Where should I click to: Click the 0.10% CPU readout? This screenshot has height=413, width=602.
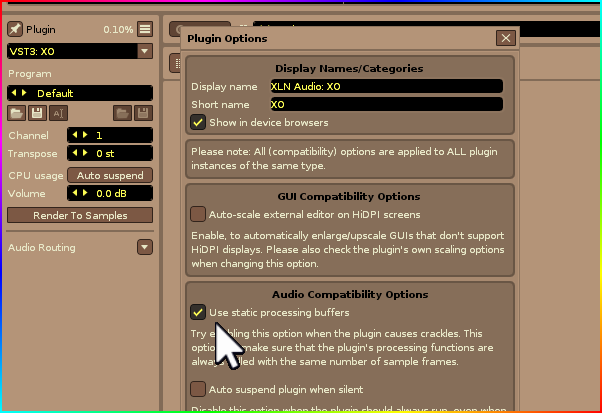(x=118, y=30)
